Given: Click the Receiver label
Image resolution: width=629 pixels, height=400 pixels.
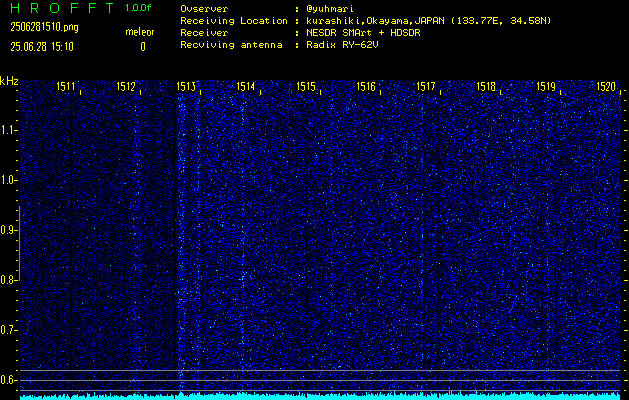Looking at the screenshot, I should point(204,33).
